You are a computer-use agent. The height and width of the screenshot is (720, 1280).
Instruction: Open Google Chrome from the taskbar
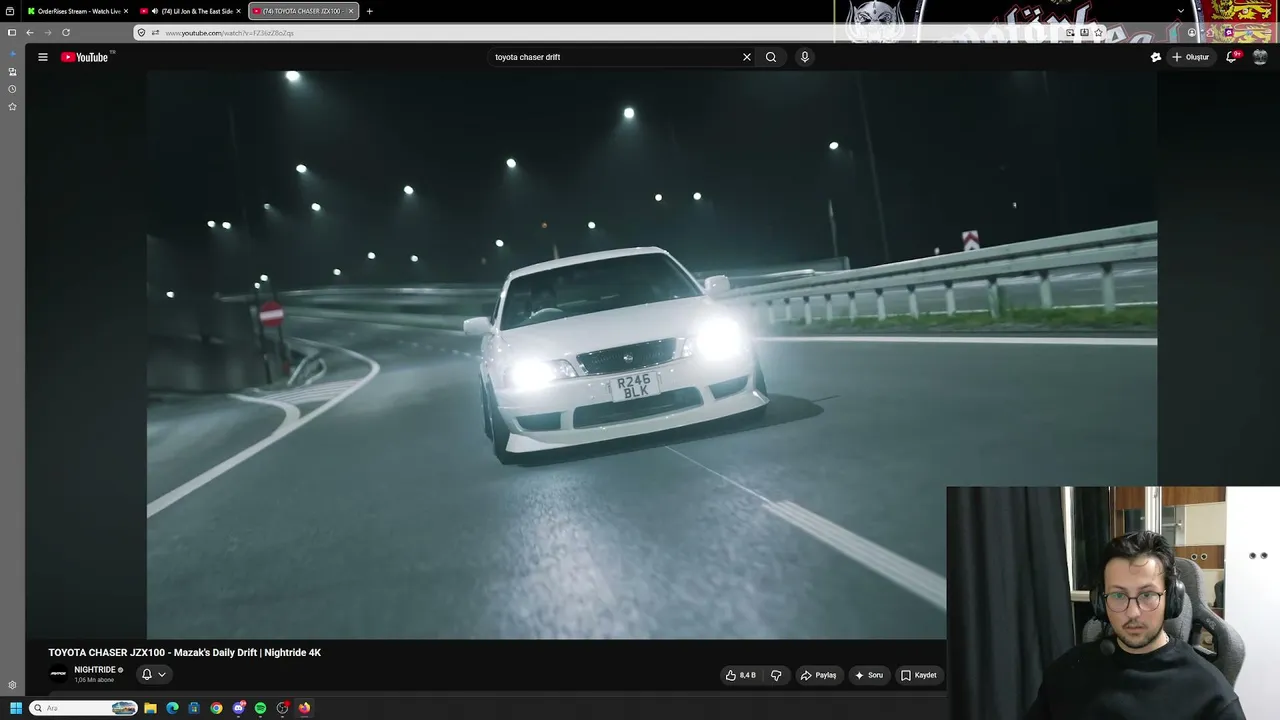point(216,708)
